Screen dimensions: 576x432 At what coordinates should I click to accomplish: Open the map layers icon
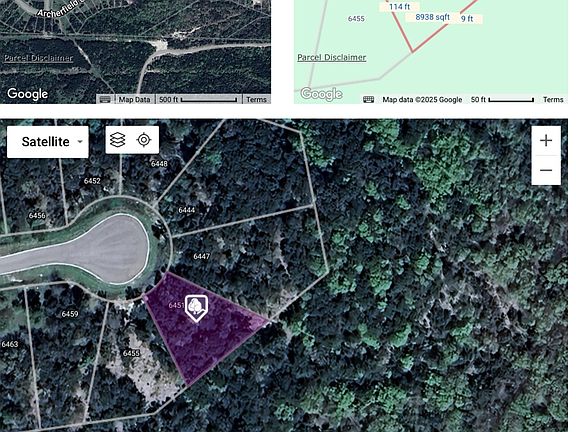(x=118, y=140)
